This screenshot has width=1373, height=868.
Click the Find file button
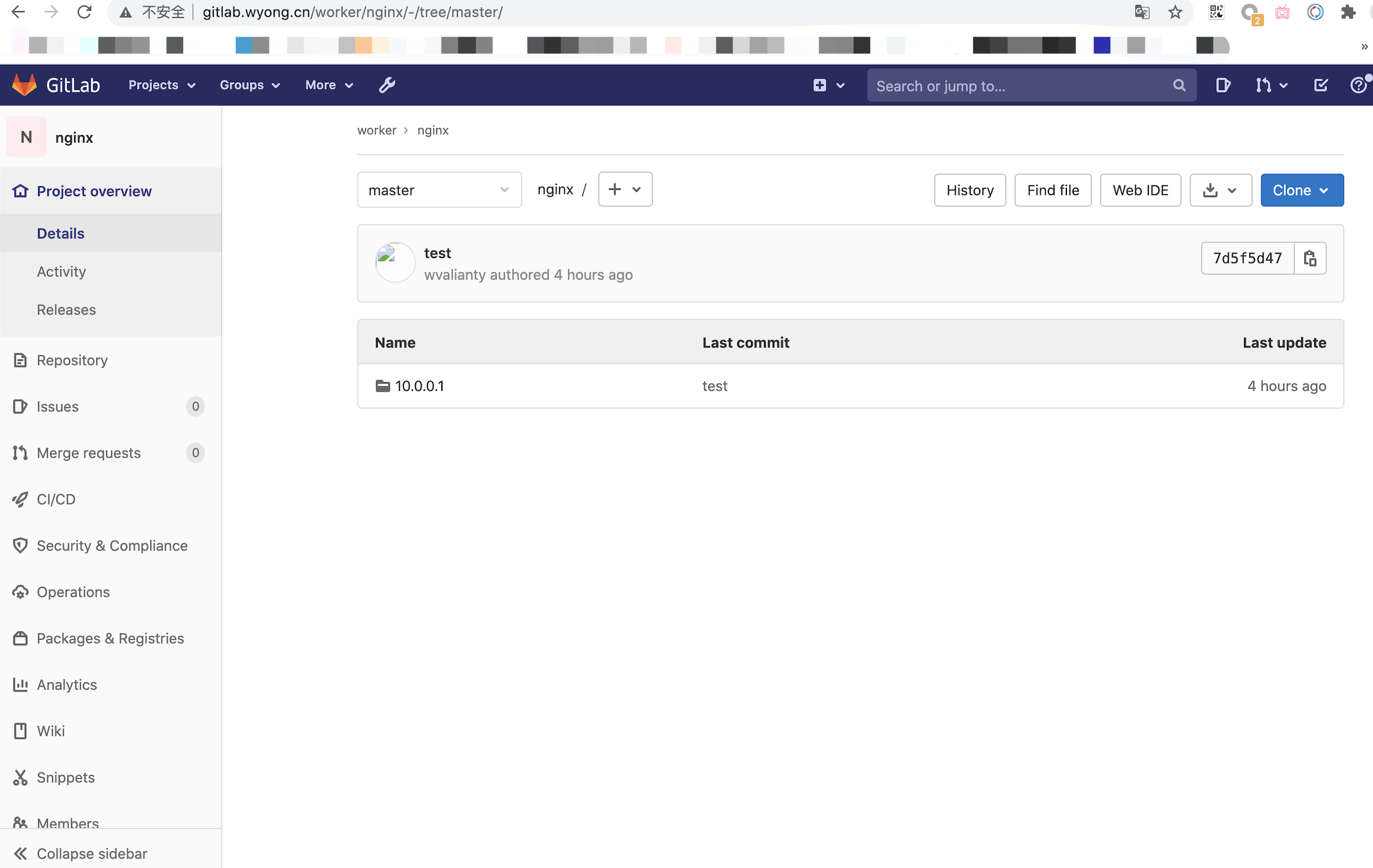[x=1052, y=190]
